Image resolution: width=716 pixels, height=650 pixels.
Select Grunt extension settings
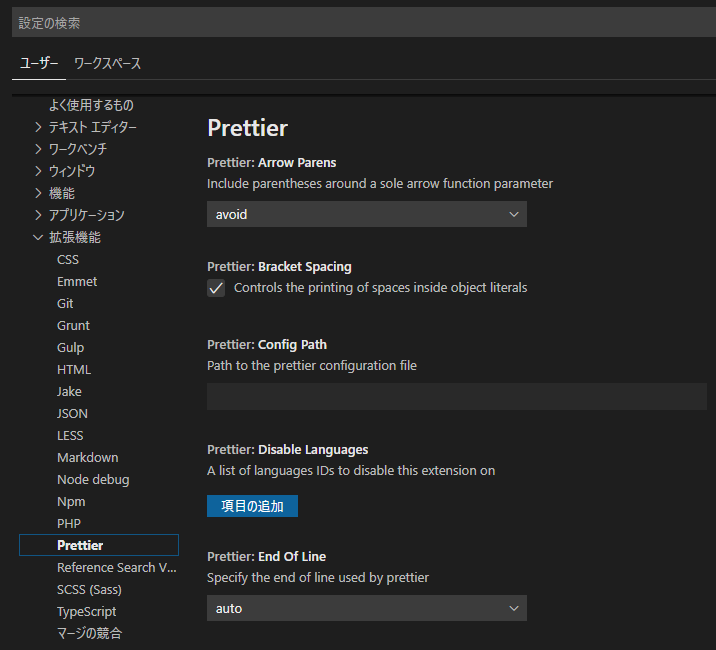[73, 325]
